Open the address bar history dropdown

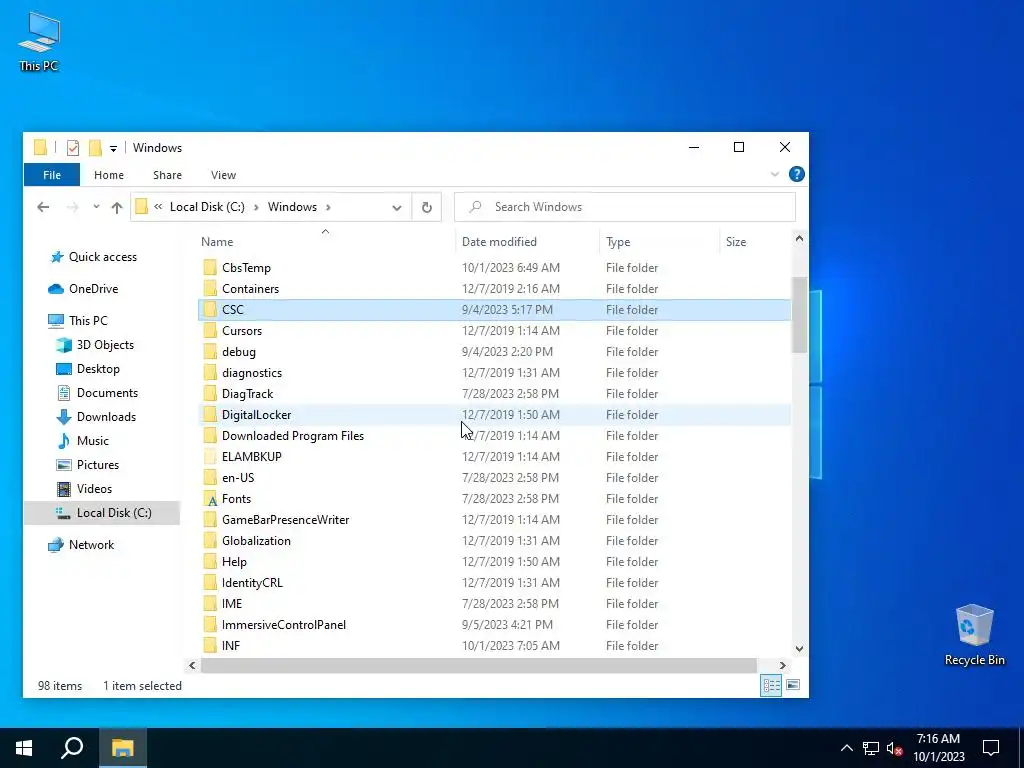[x=396, y=207]
